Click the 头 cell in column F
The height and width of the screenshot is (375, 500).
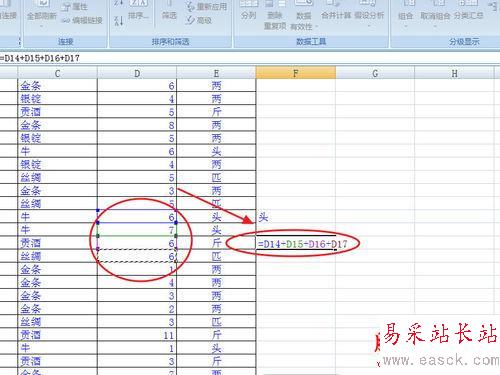[296, 217]
